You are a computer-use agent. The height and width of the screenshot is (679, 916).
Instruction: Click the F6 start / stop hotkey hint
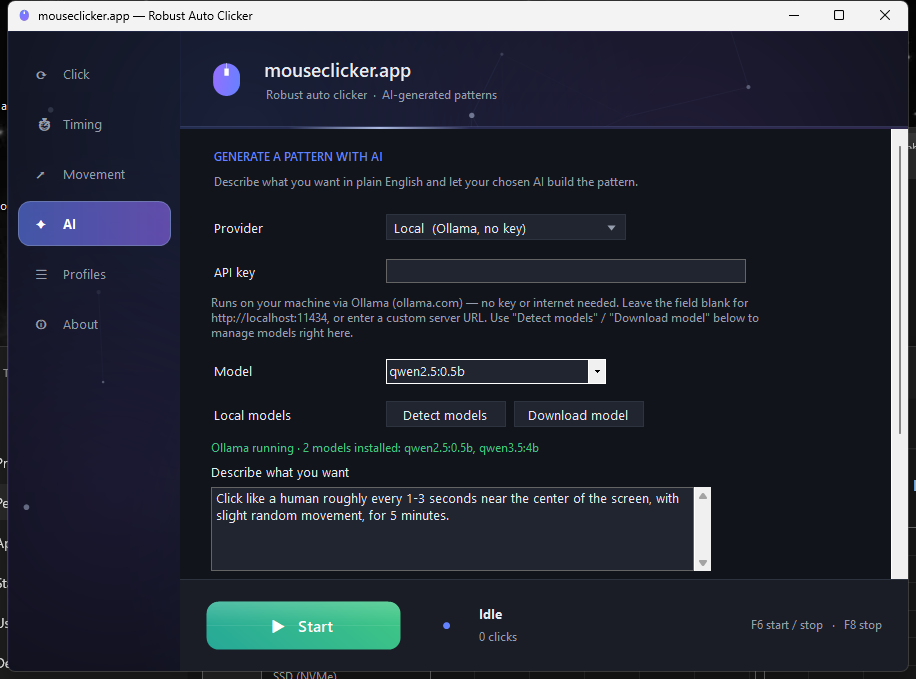[x=786, y=625]
